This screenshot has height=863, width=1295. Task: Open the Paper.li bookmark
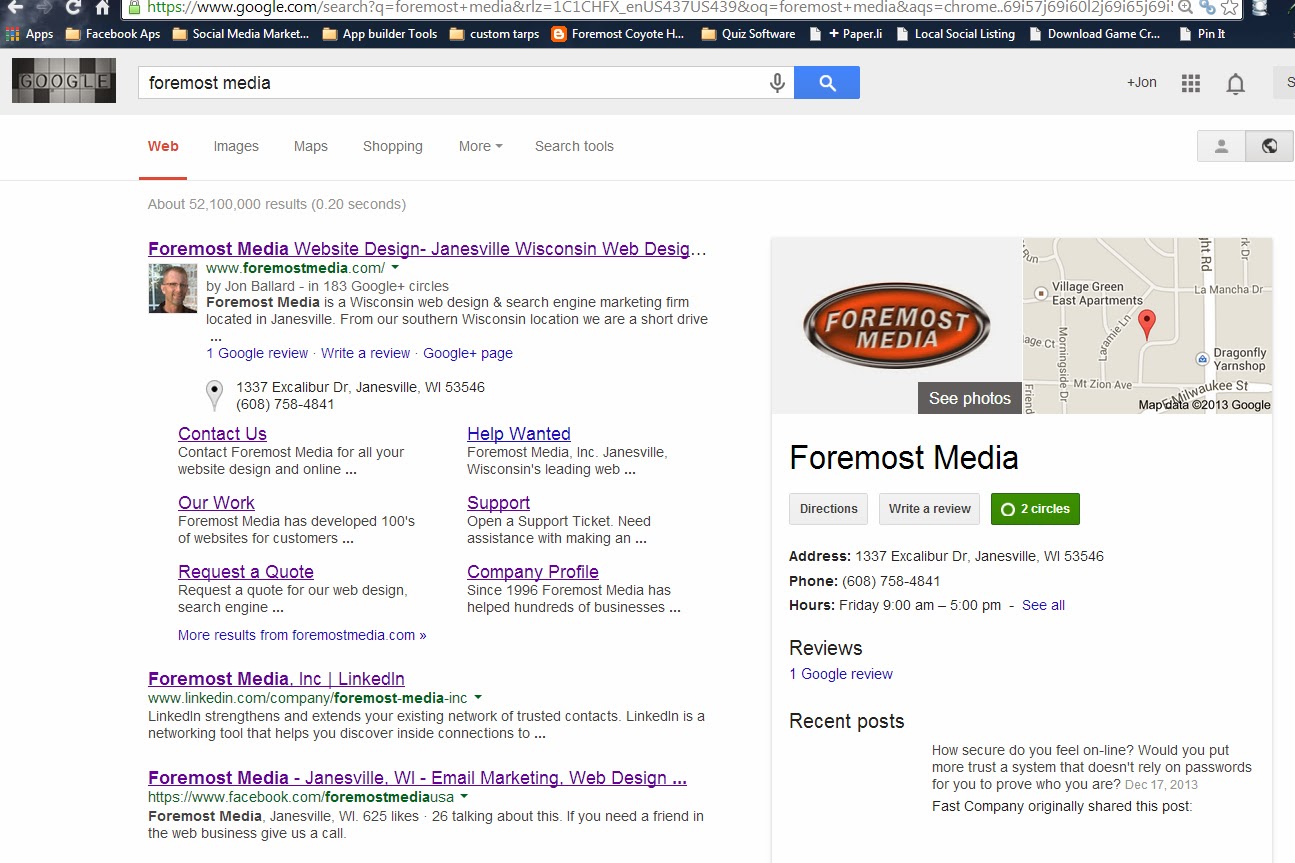pos(847,34)
